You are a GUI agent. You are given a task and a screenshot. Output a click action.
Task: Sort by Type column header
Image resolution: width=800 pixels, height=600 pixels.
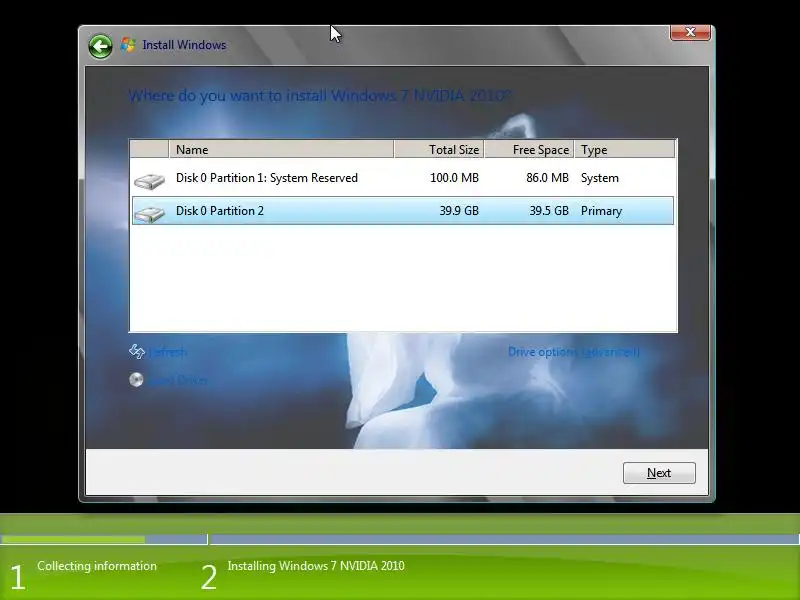624,149
